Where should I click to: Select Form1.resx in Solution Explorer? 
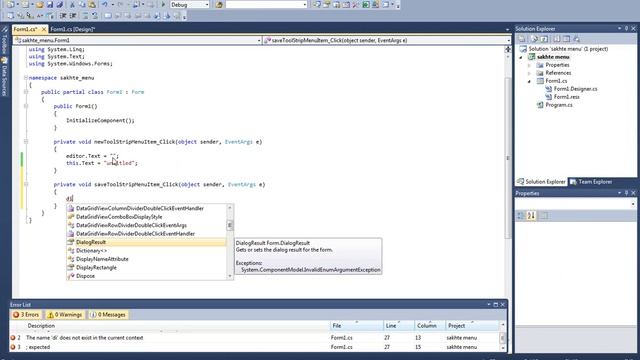point(567,97)
